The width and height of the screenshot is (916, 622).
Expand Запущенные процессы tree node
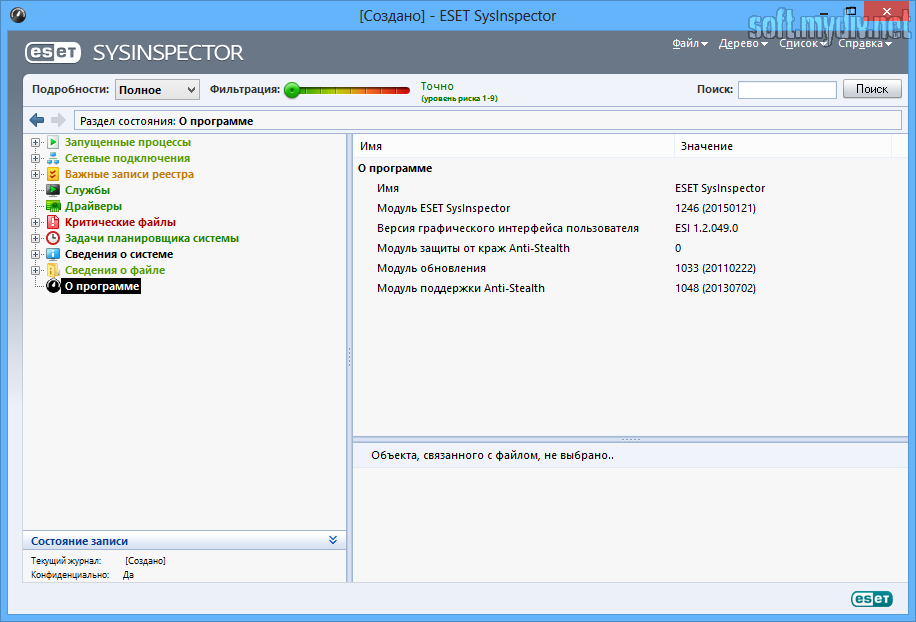[36, 143]
